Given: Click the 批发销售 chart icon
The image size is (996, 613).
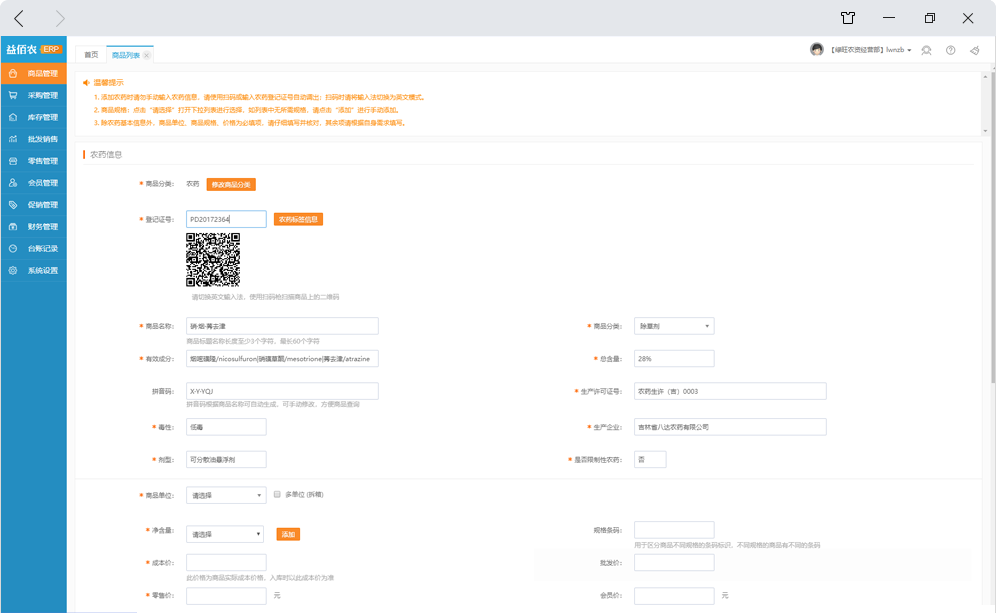Looking at the screenshot, I should [13, 139].
